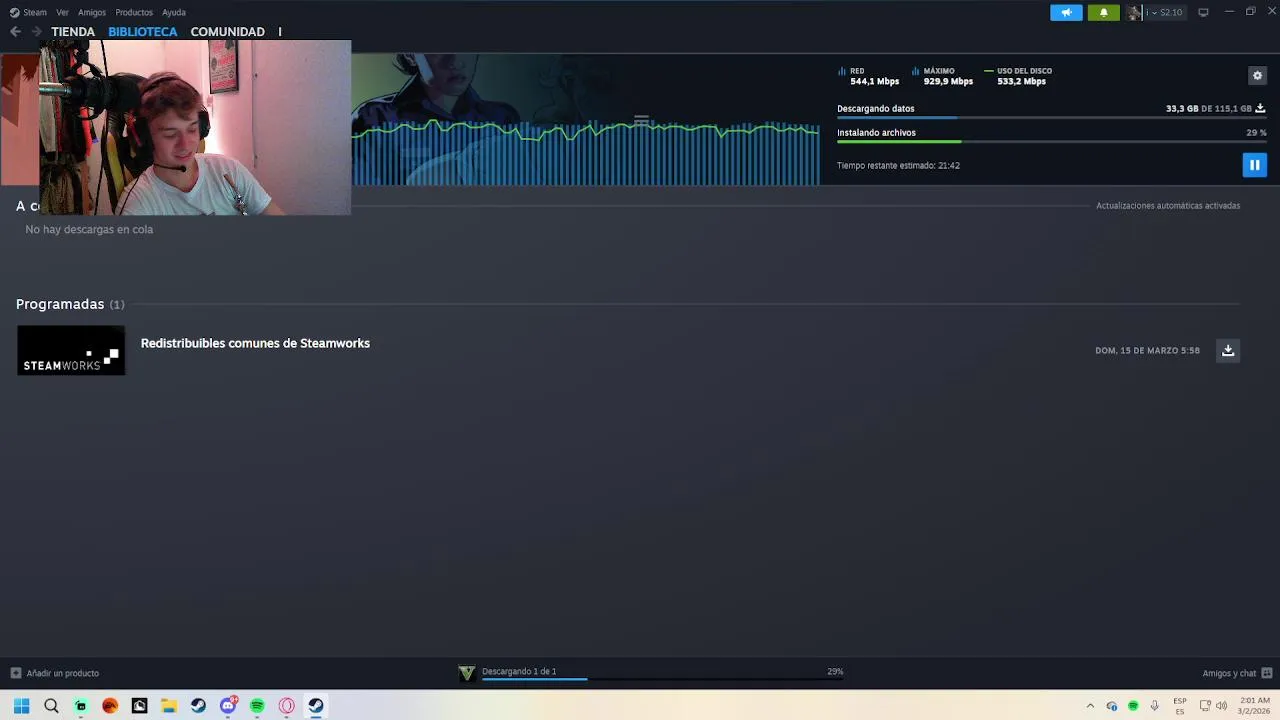Screen dimensions: 1280x720
Task: Click the Descargando 1 de 1 status
Action: pyautogui.click(x=519, y=671)
